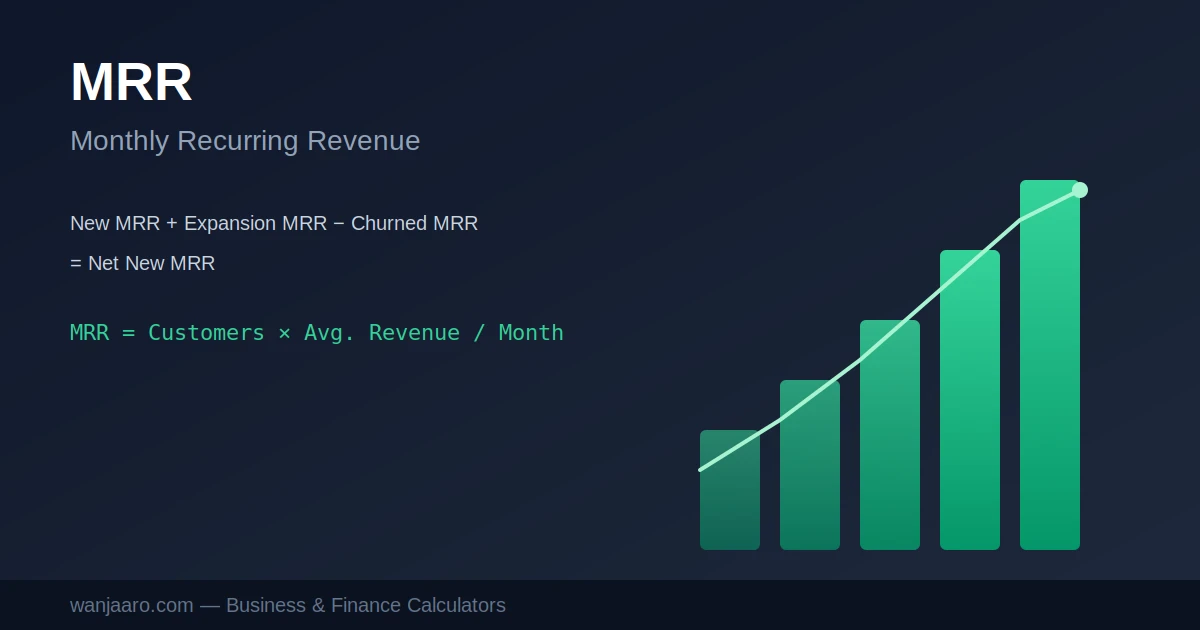Screen dimensions: 1200x630
Task: Click the New MRR + Expansion MRR line
Action: tap(274, 223)
